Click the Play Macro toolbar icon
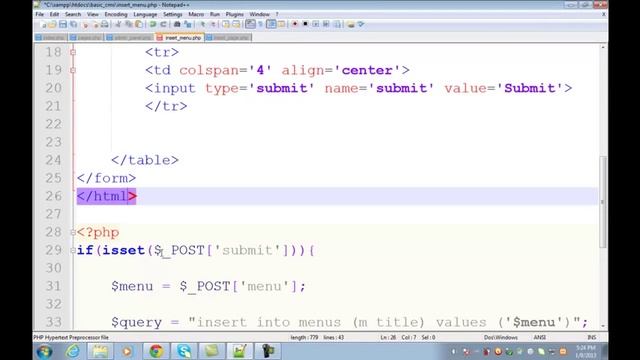Viewport: 640px width, 360px height. pos(316,24)
